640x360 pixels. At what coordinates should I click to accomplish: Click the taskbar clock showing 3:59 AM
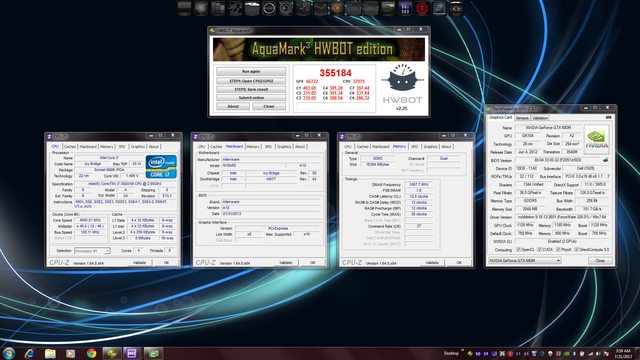pyautogui.click(x=622, y=353)
